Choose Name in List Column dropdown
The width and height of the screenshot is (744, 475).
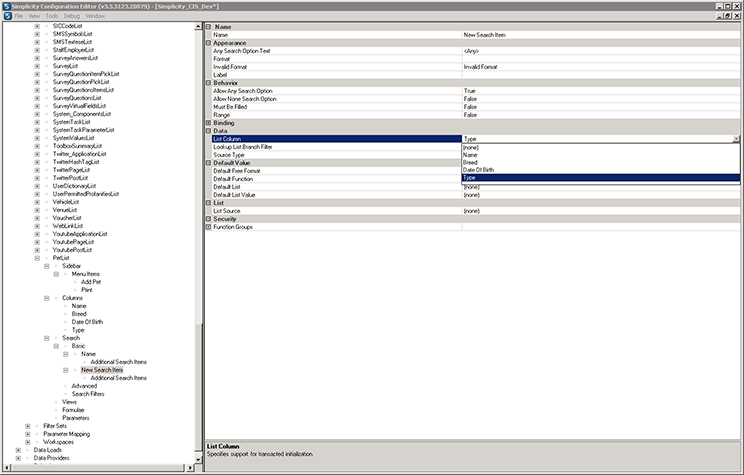pos(601,155)
